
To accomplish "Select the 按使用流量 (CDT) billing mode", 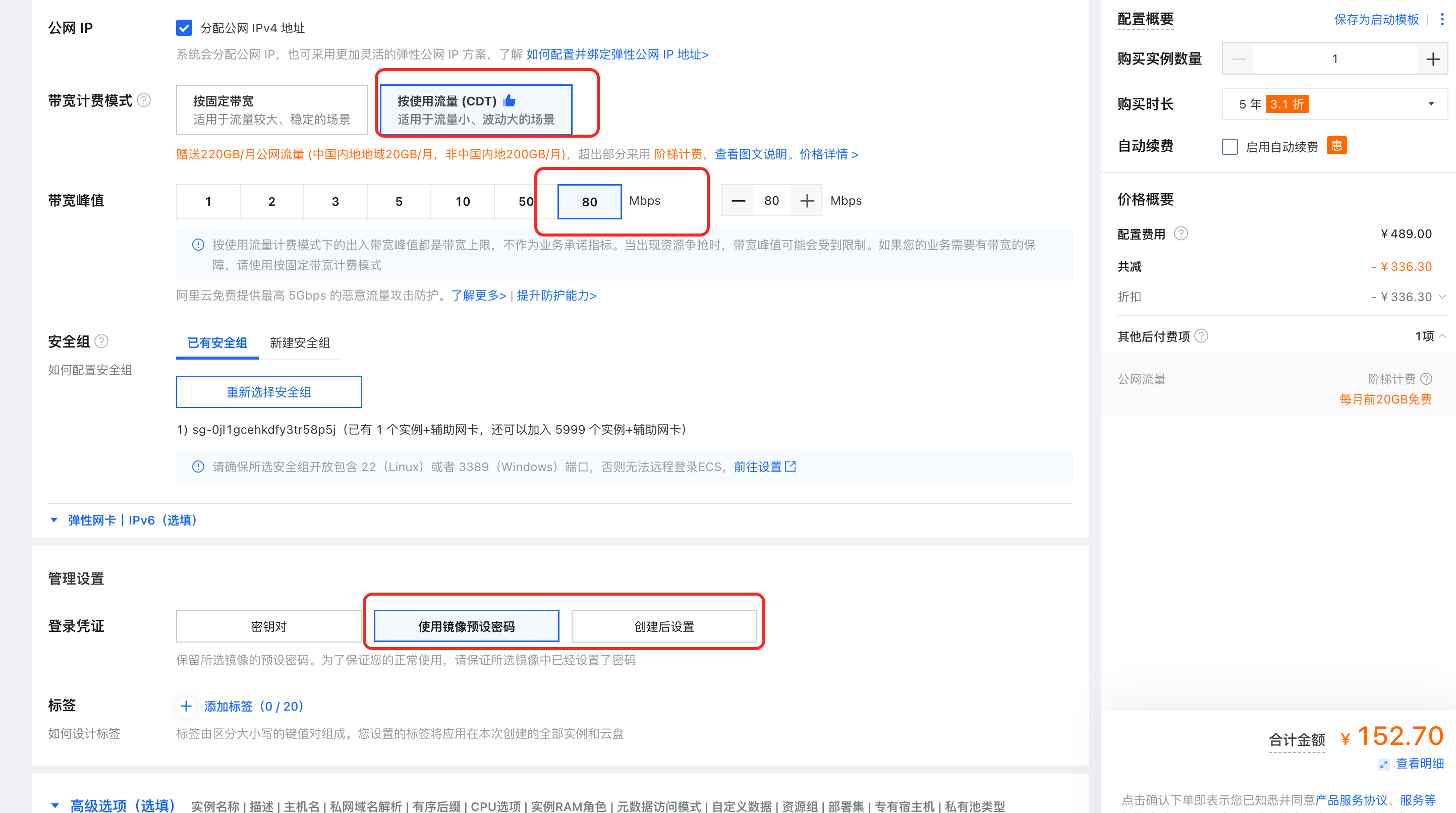I will point(475,109).
